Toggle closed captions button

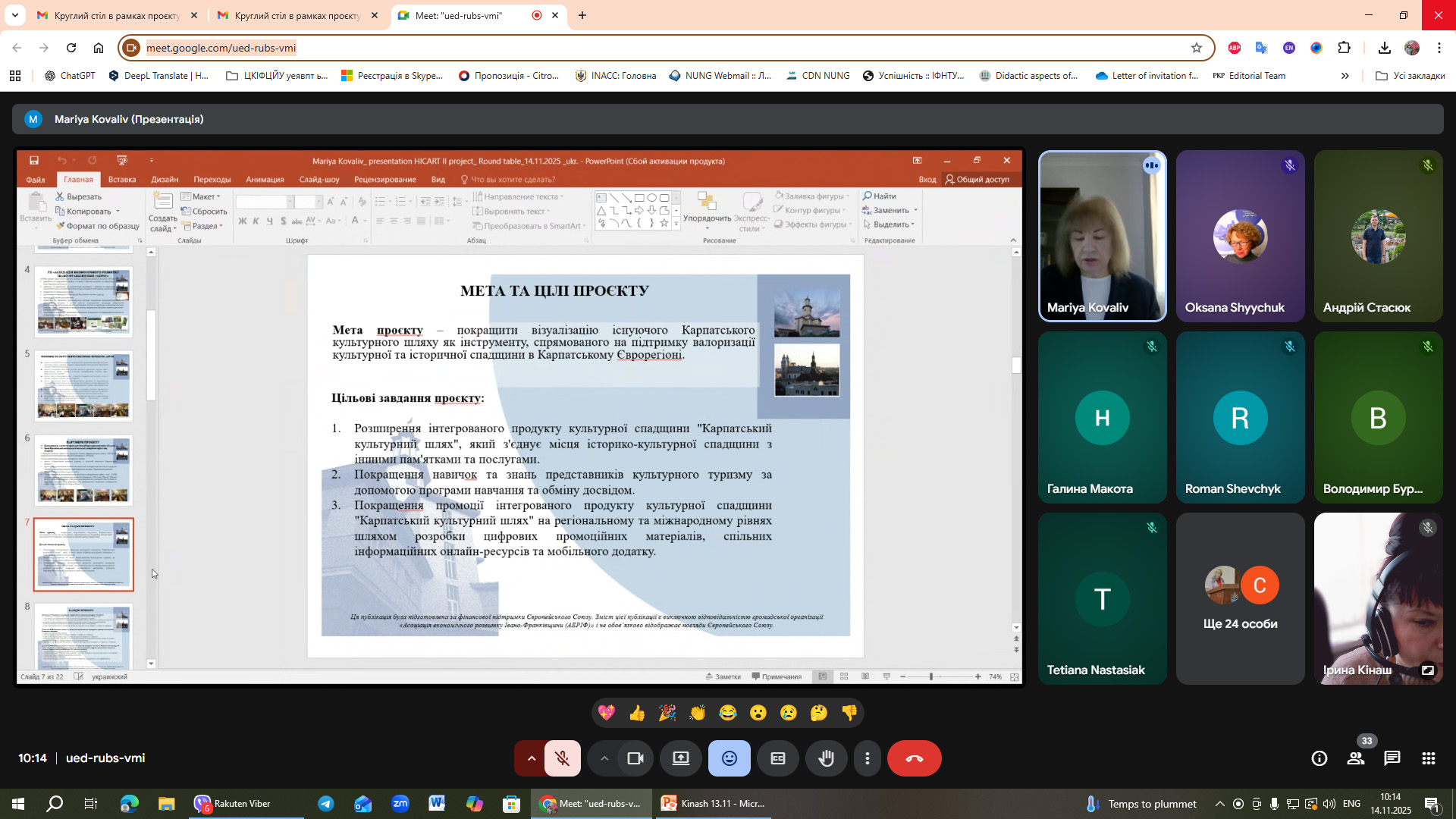coord(778,758)
